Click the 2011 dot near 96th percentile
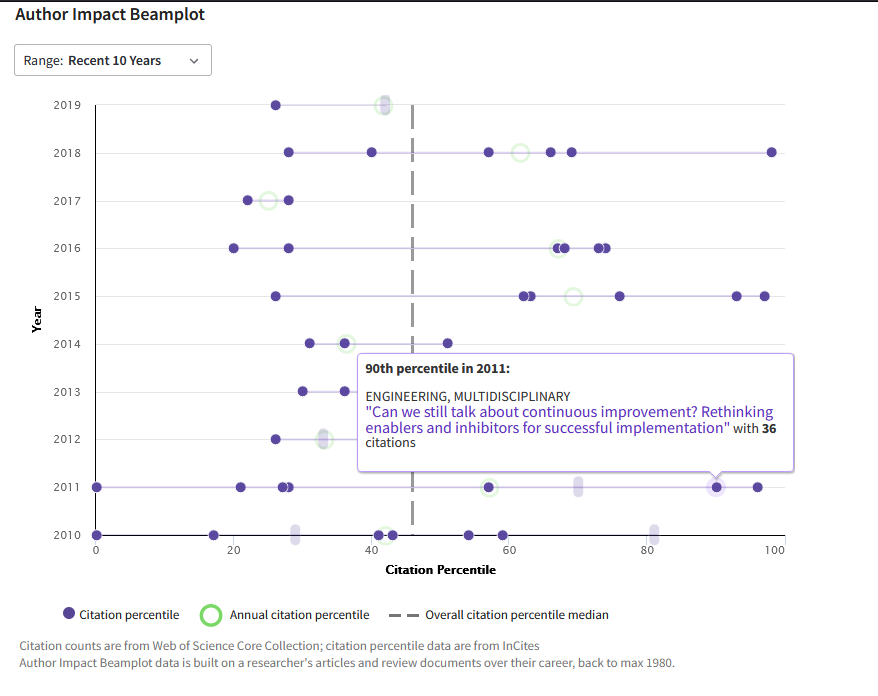Viewport: 878px width, 696px height. (757, 487)
